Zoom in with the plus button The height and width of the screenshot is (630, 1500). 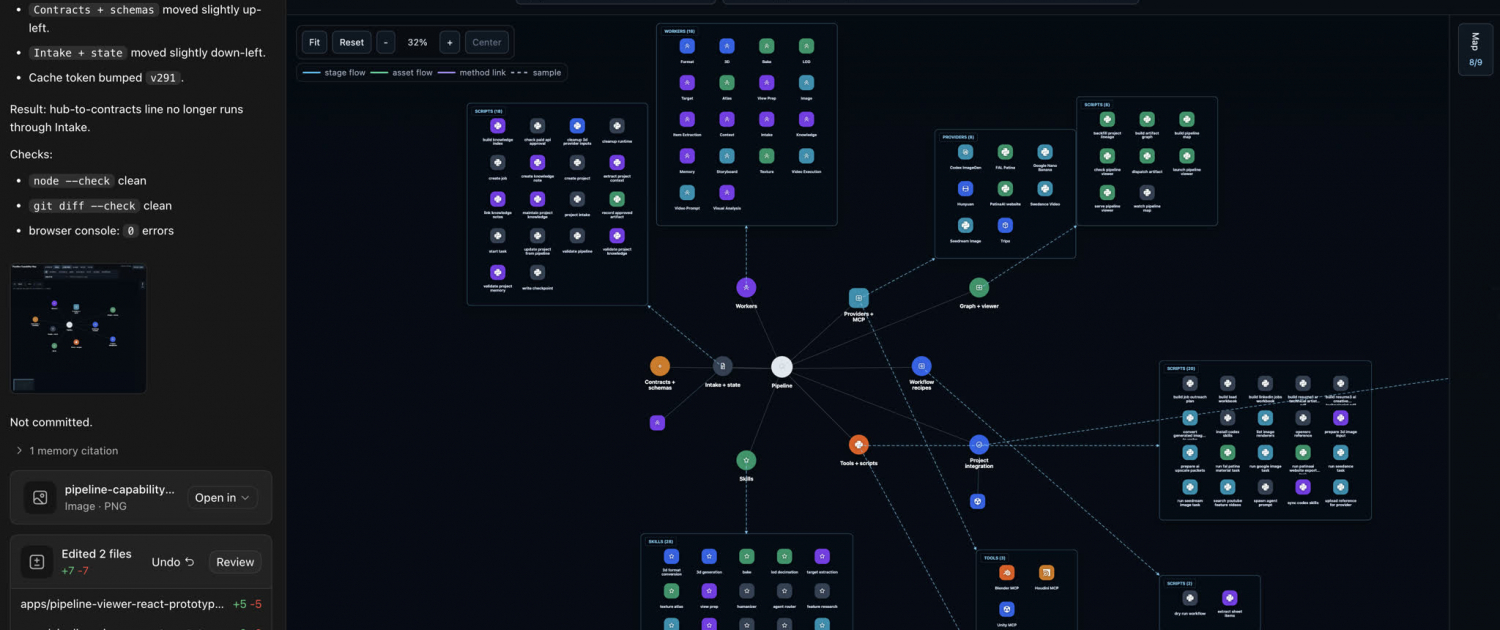449,42
